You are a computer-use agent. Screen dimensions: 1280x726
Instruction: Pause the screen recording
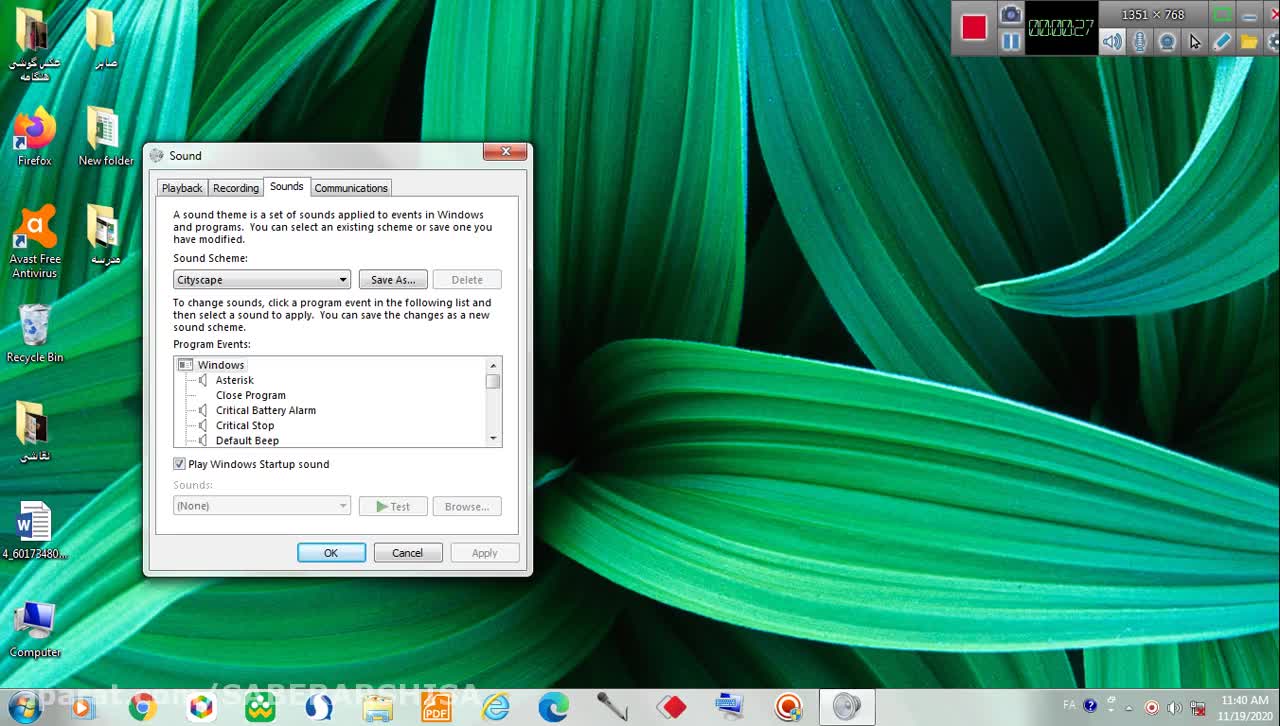pos(1011,41)
